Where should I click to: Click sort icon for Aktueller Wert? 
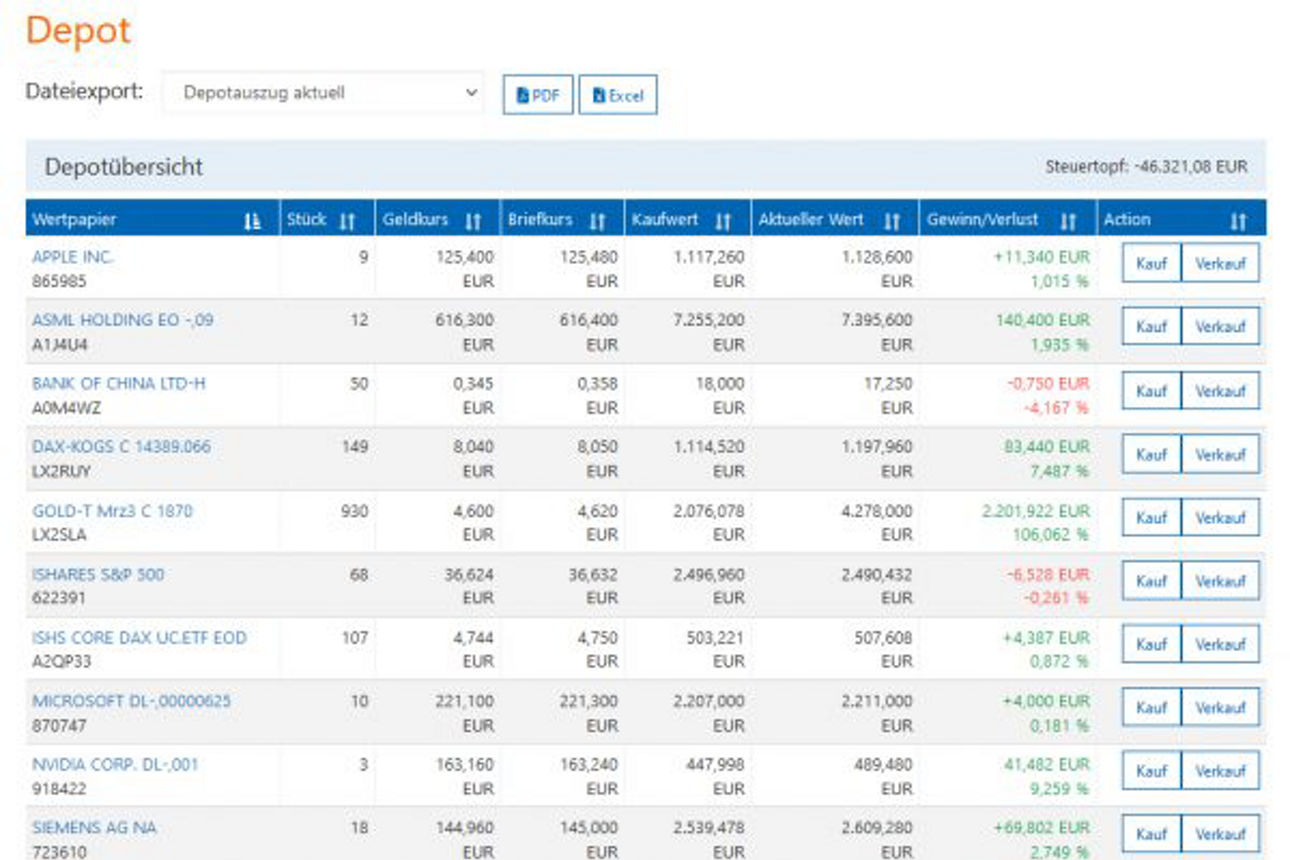[x=893, y=221]
